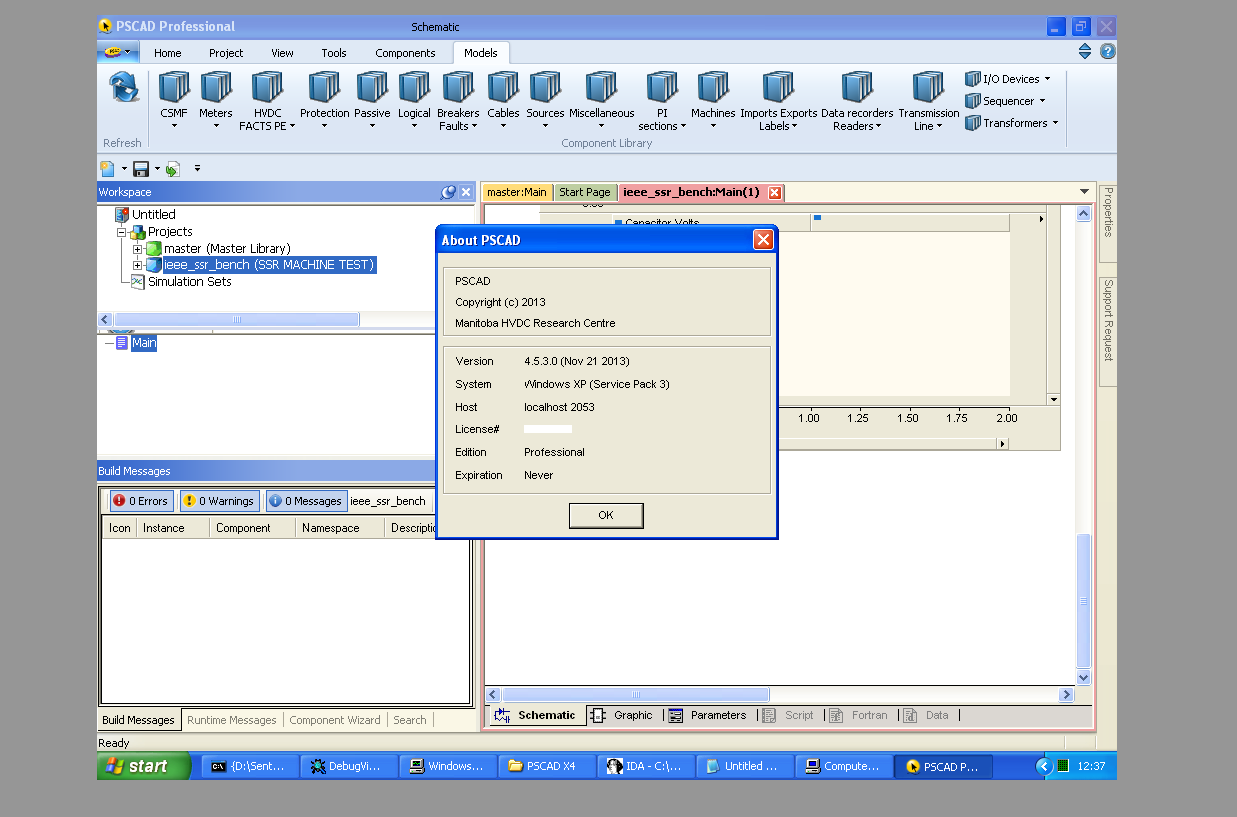This screenshot has height=817, width=1237.
Task: Switch to the Graphic view tab
Action: pos(623,715)
